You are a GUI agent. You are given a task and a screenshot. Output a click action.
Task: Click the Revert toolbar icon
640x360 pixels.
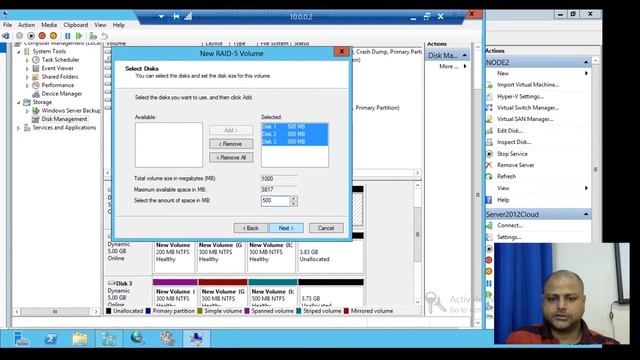pos(104,36)
